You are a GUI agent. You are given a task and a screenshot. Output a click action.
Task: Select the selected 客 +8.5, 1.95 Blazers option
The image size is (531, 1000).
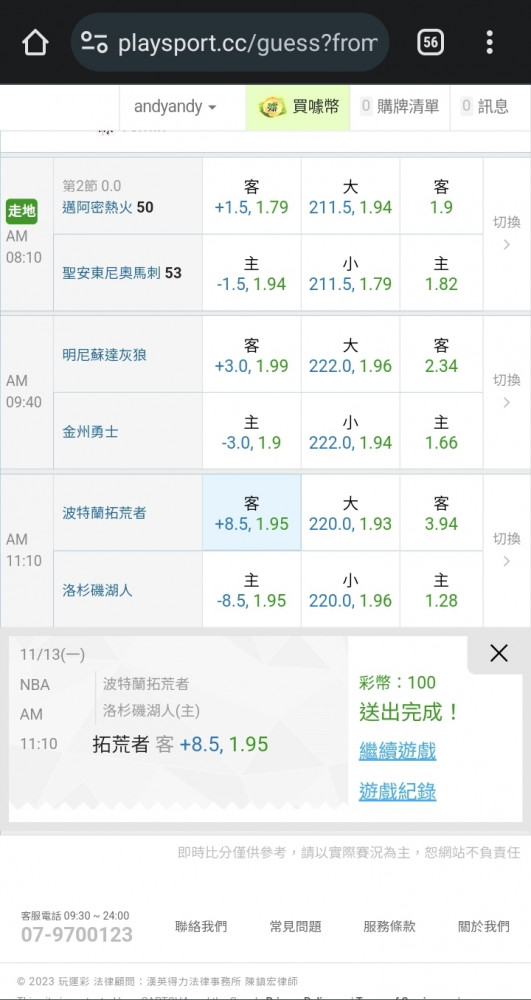[x=252, y=513]
